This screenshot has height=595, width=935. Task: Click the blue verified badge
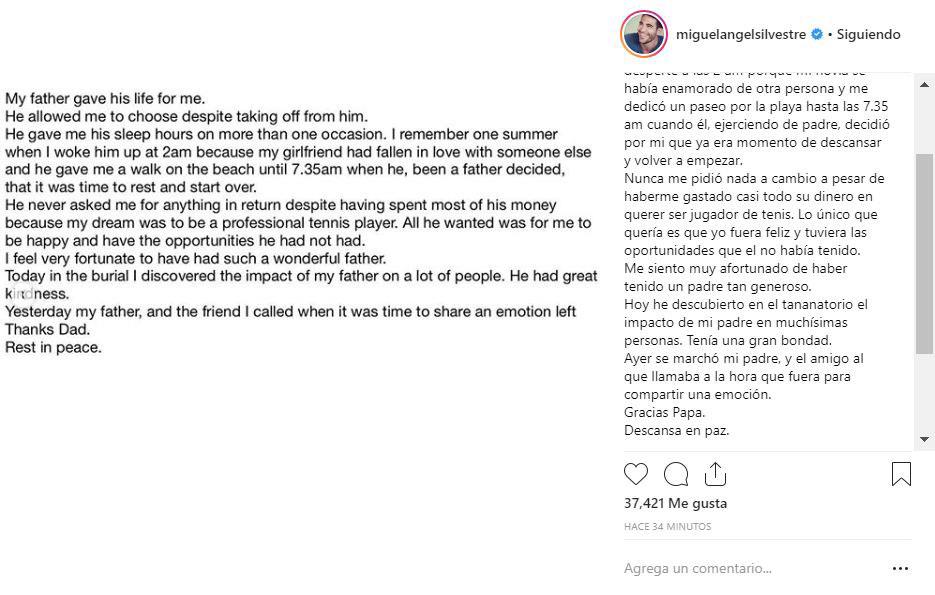coord(816,34)
